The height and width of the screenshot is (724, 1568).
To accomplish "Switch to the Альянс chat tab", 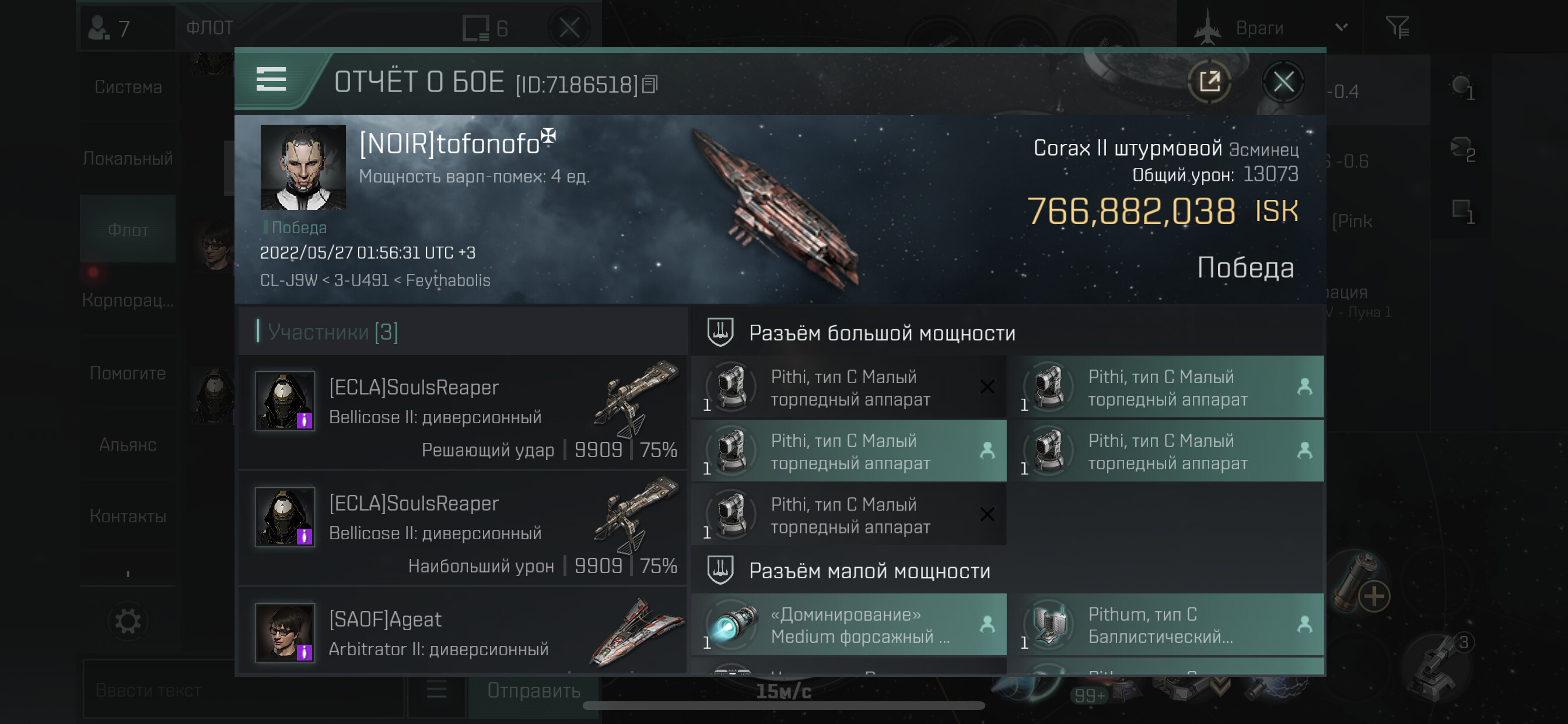I will (x=128, y=445).
